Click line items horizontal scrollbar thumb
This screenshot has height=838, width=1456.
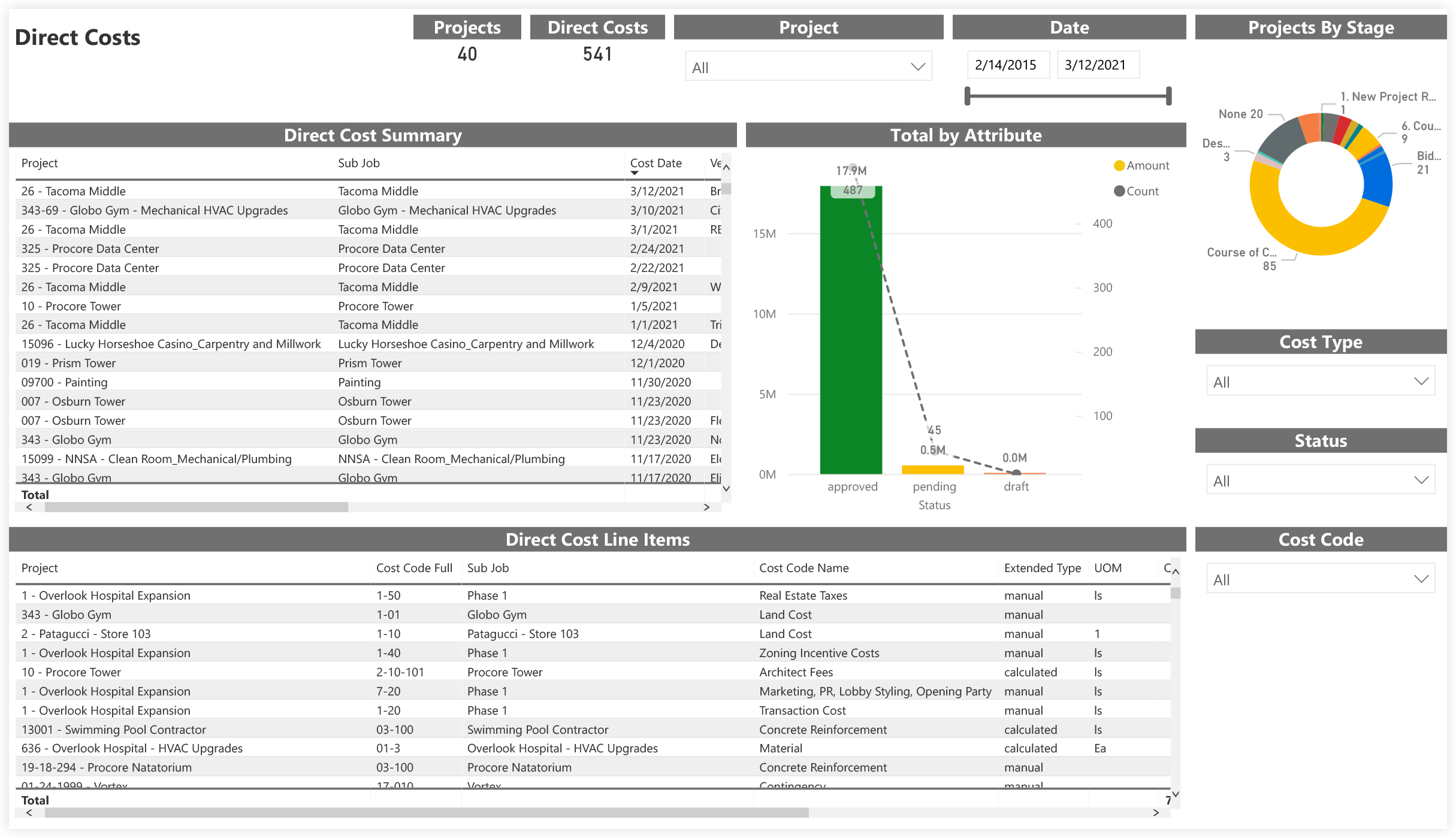427,813
